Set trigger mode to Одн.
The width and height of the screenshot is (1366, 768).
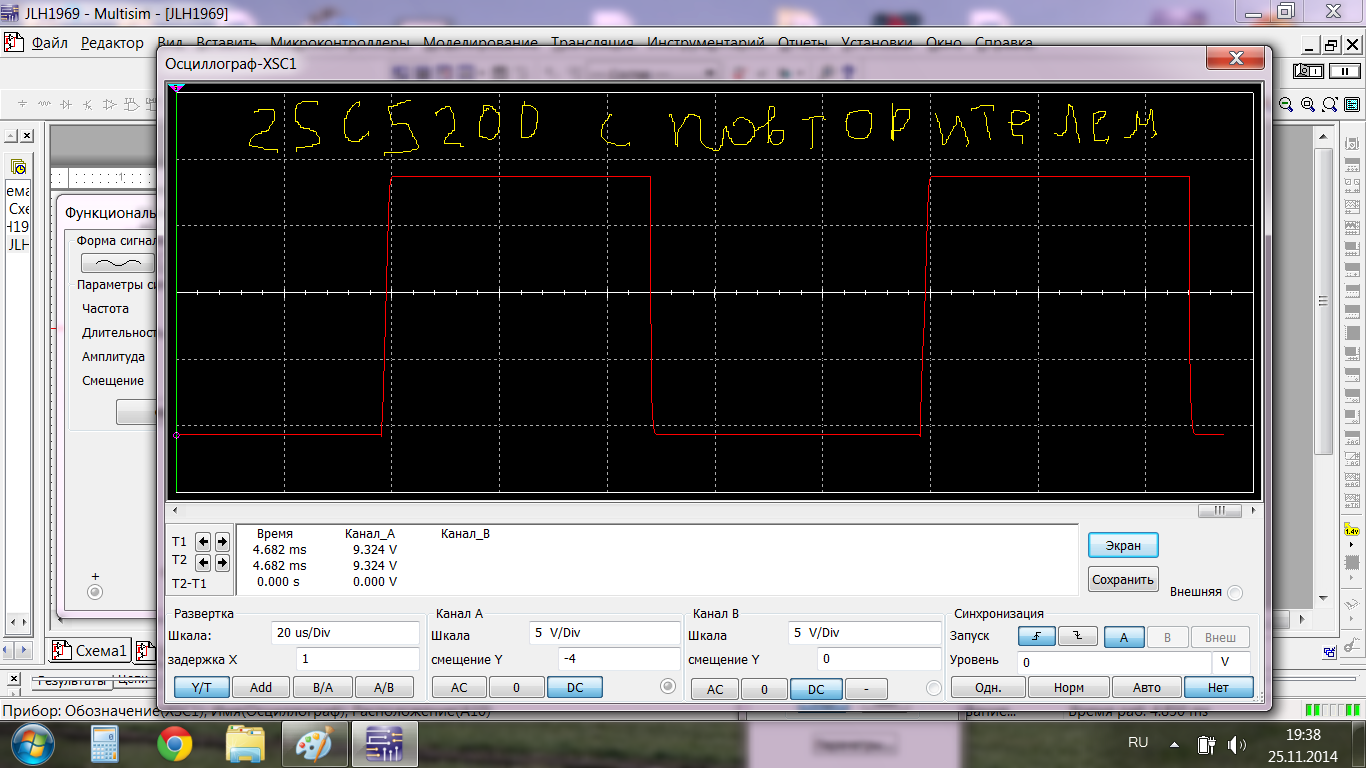(987, 687)
